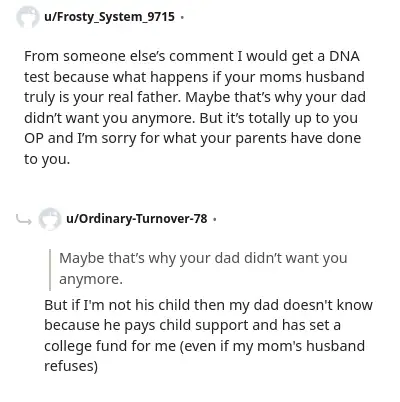Viewport: 400px width, 402px height.
Task: Click 'But if I'm not his child' line
Action: tap(208, 305)
